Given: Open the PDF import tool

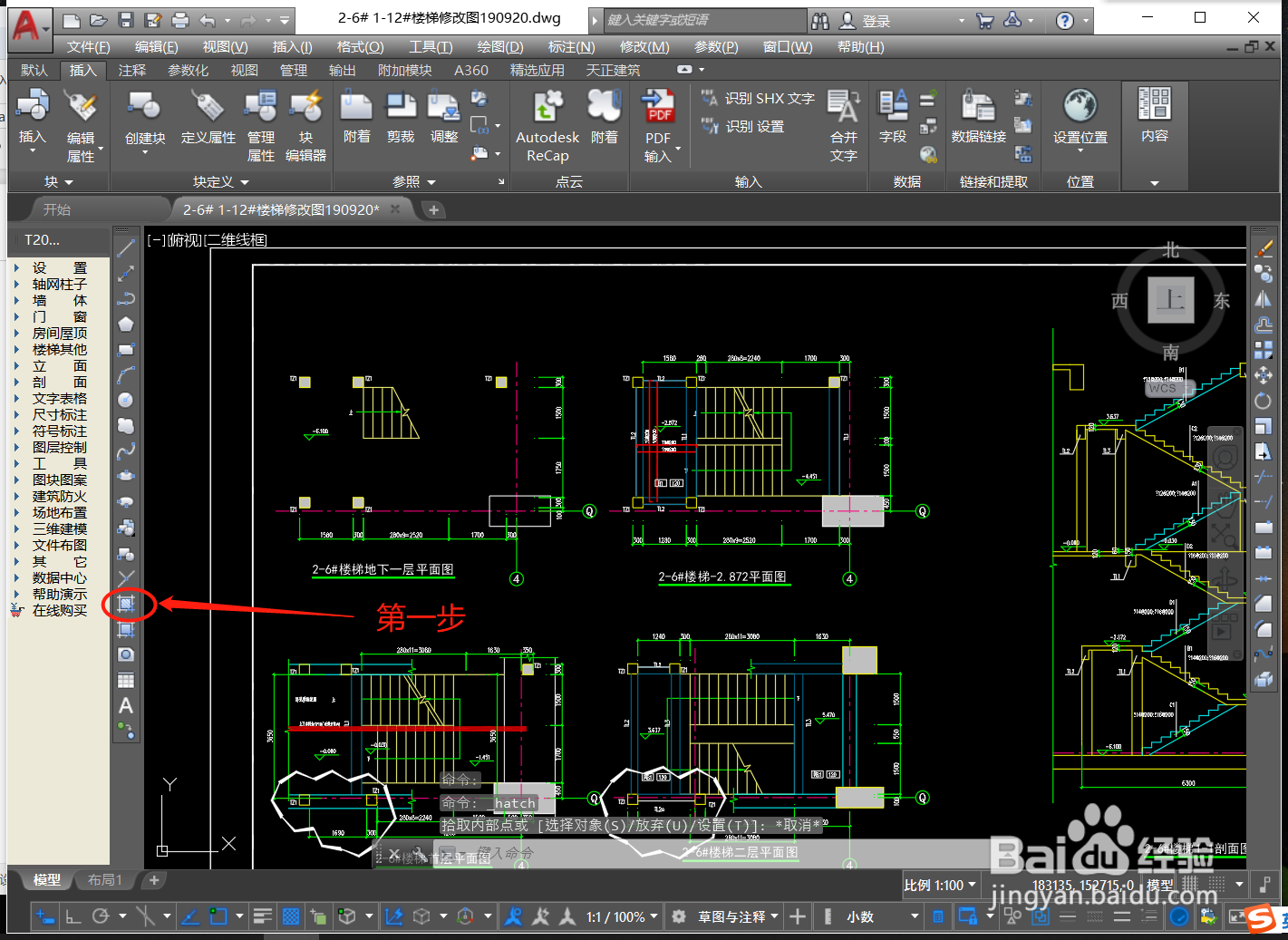Looking at the screenshot, I should pyautogui.click(x=658, y=126).
